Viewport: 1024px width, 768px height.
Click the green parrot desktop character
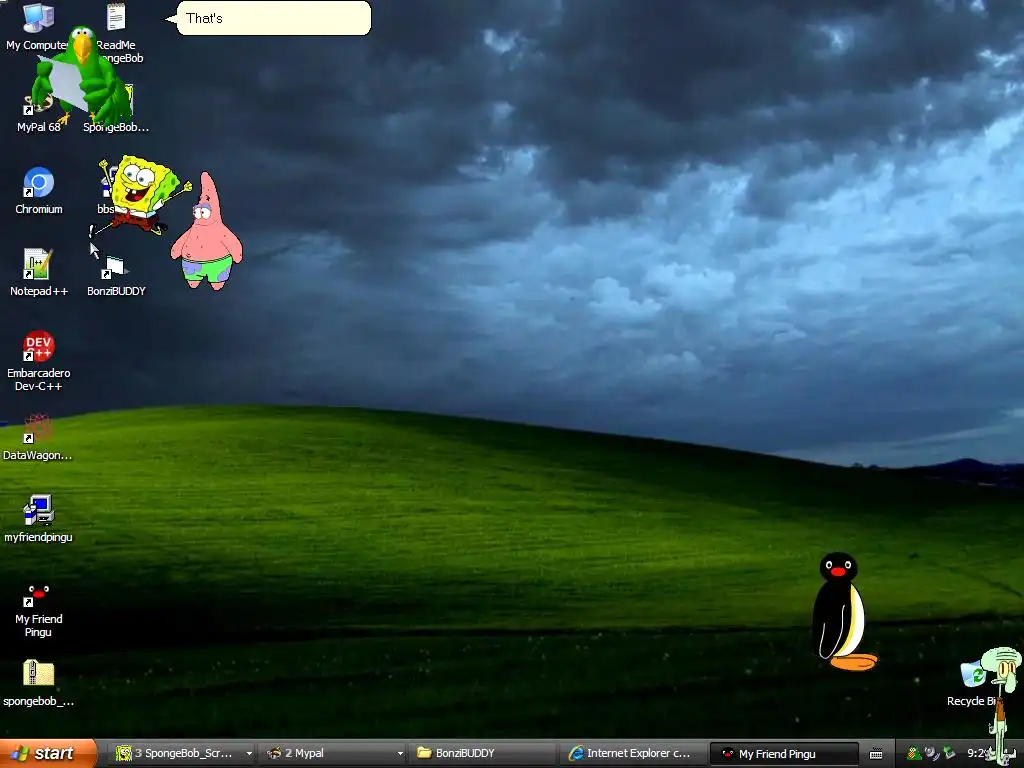click(x=82, y=77)
